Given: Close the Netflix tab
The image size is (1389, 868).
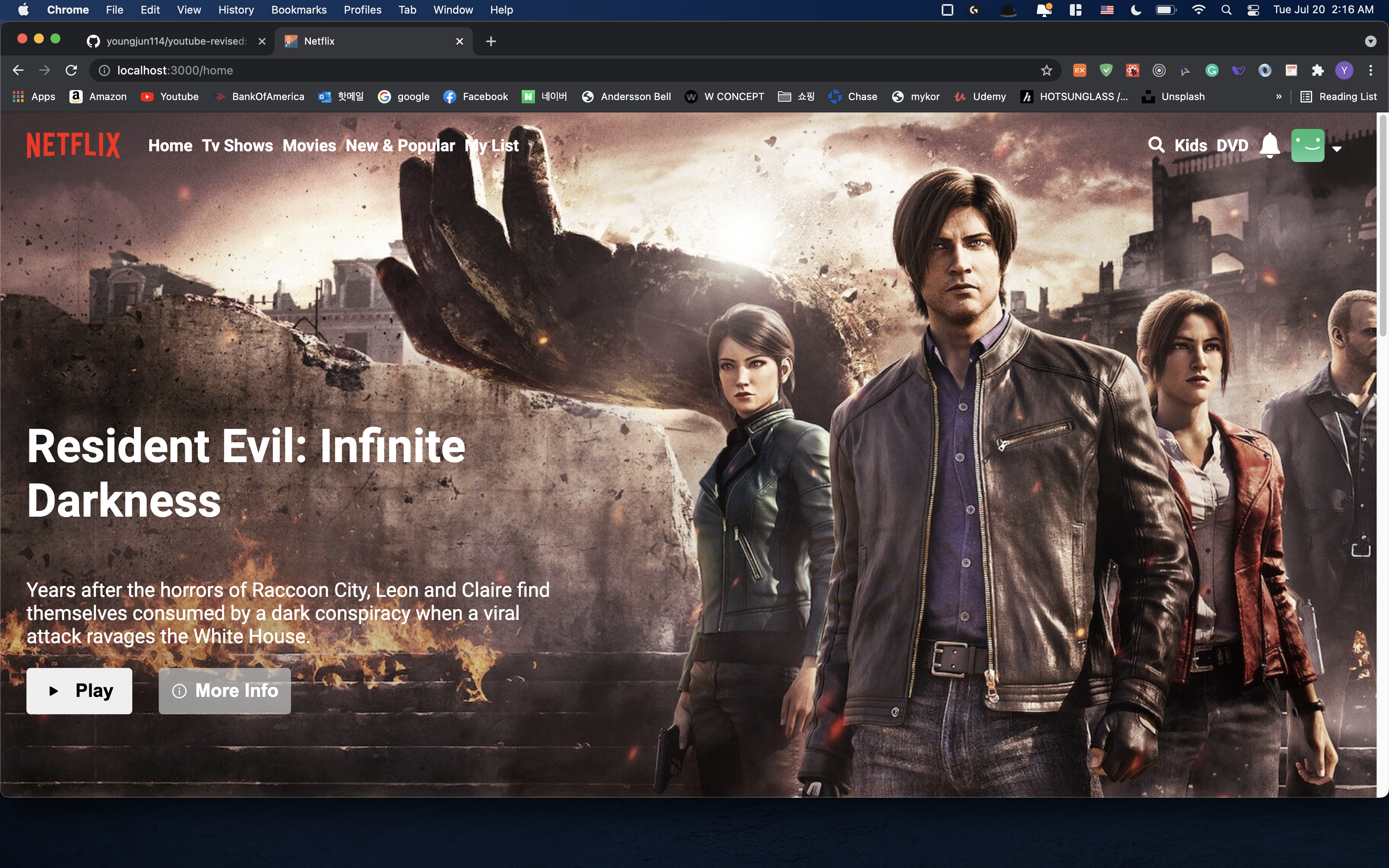Looking at the screenshot, I should [459, 41].
